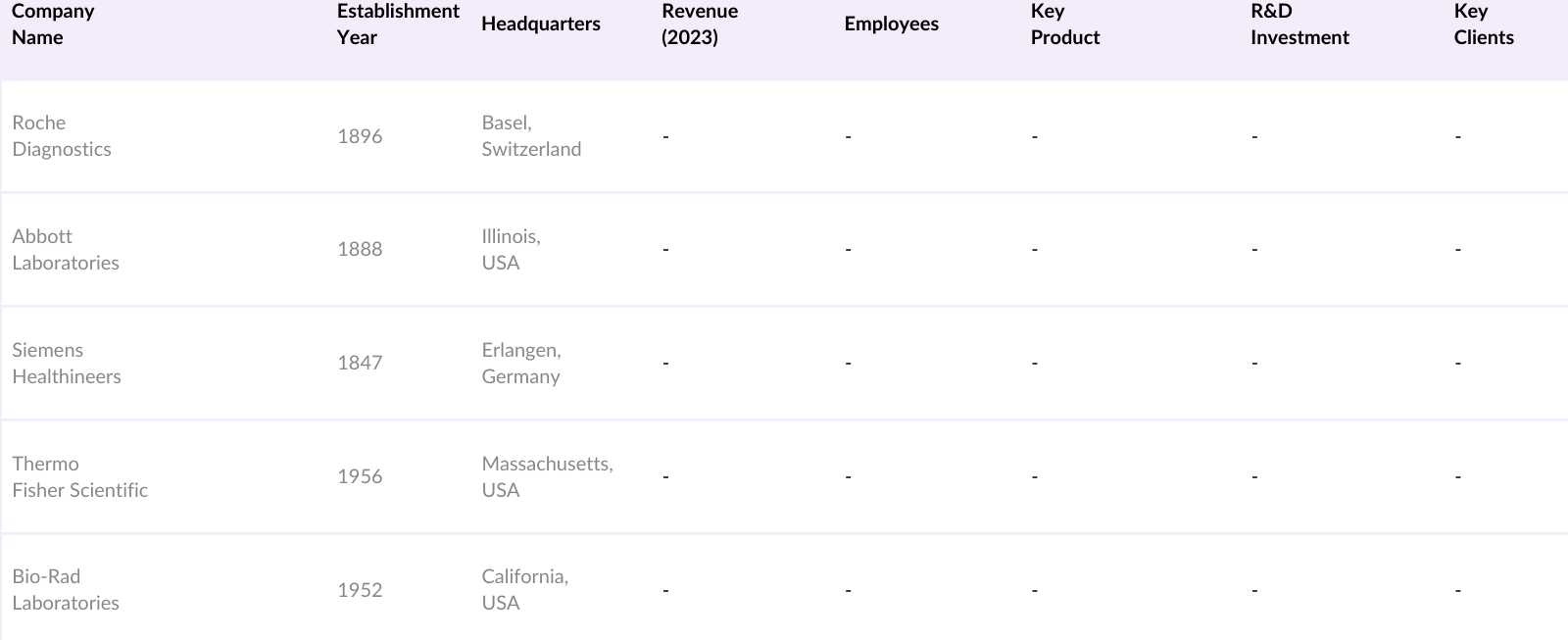Select the Bio-Rad Laboratories company cell
The height and width of the screenshot is (640, 1568).
[66, 590]
